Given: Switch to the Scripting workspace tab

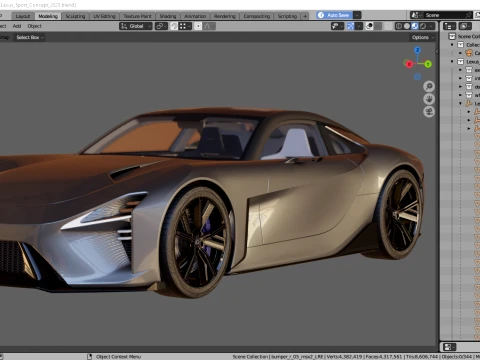Looking at the screenshot, I should click(x=287, y=16).
